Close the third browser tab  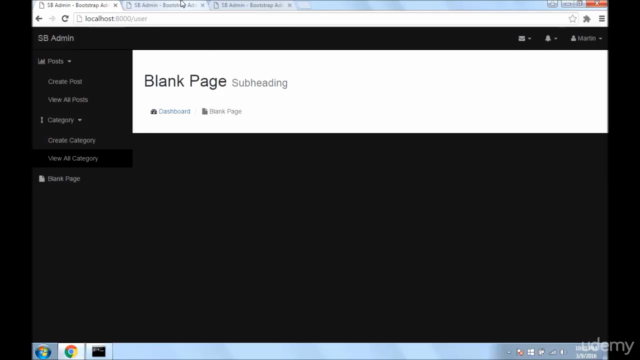click(289, 5)
